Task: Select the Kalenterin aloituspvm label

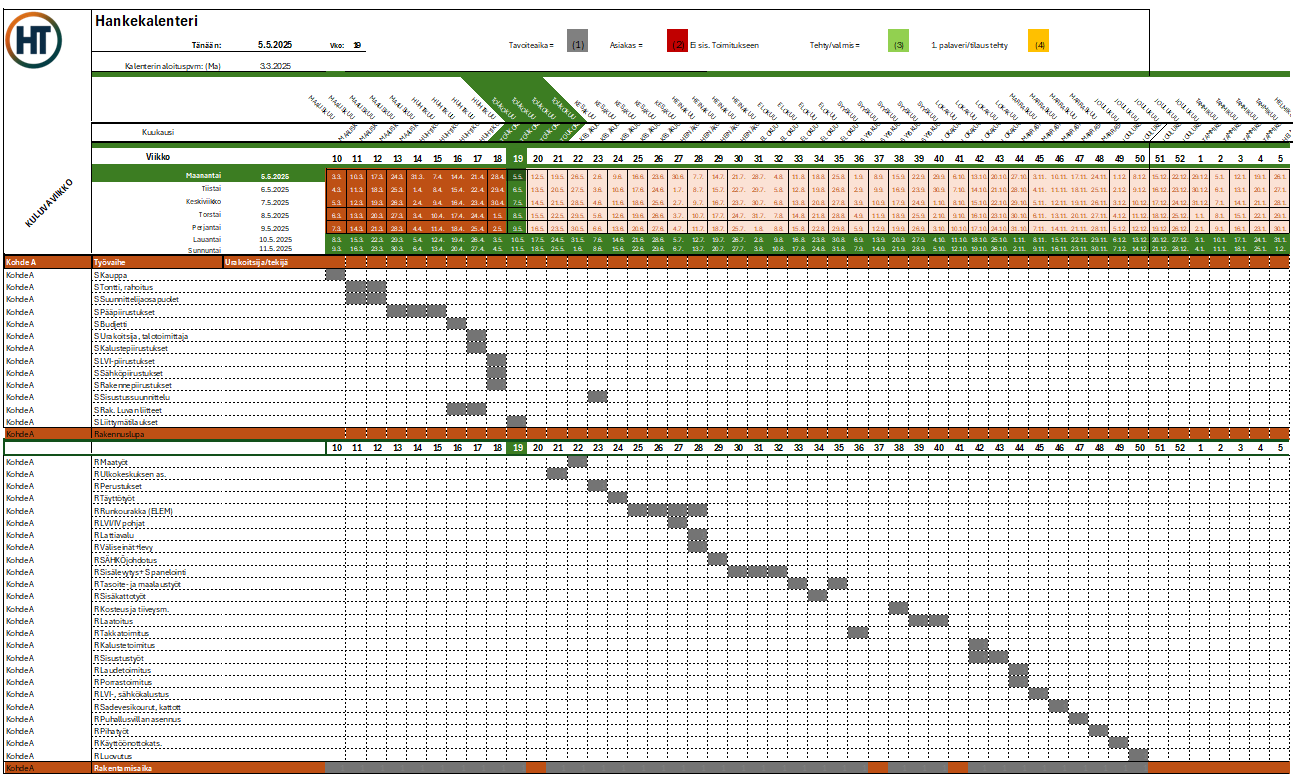Action: coord(172,66)
